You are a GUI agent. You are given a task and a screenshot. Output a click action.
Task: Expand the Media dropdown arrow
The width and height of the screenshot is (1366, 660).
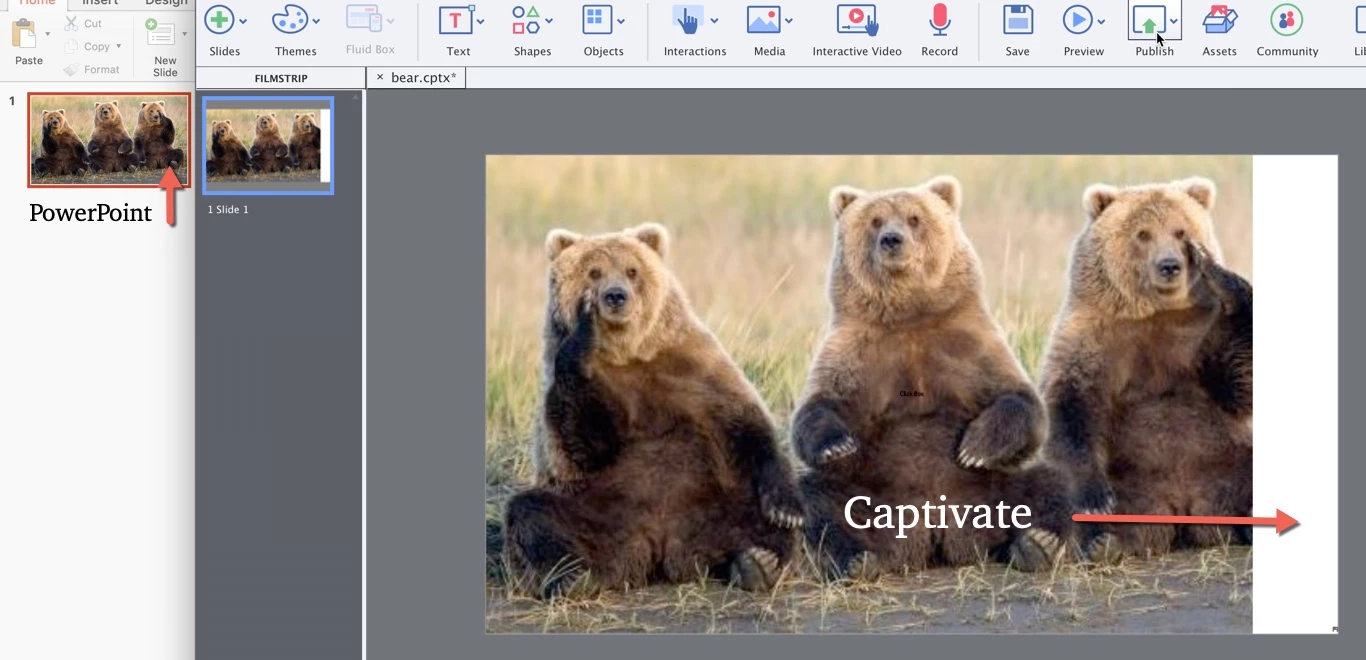tap(789, 21)
